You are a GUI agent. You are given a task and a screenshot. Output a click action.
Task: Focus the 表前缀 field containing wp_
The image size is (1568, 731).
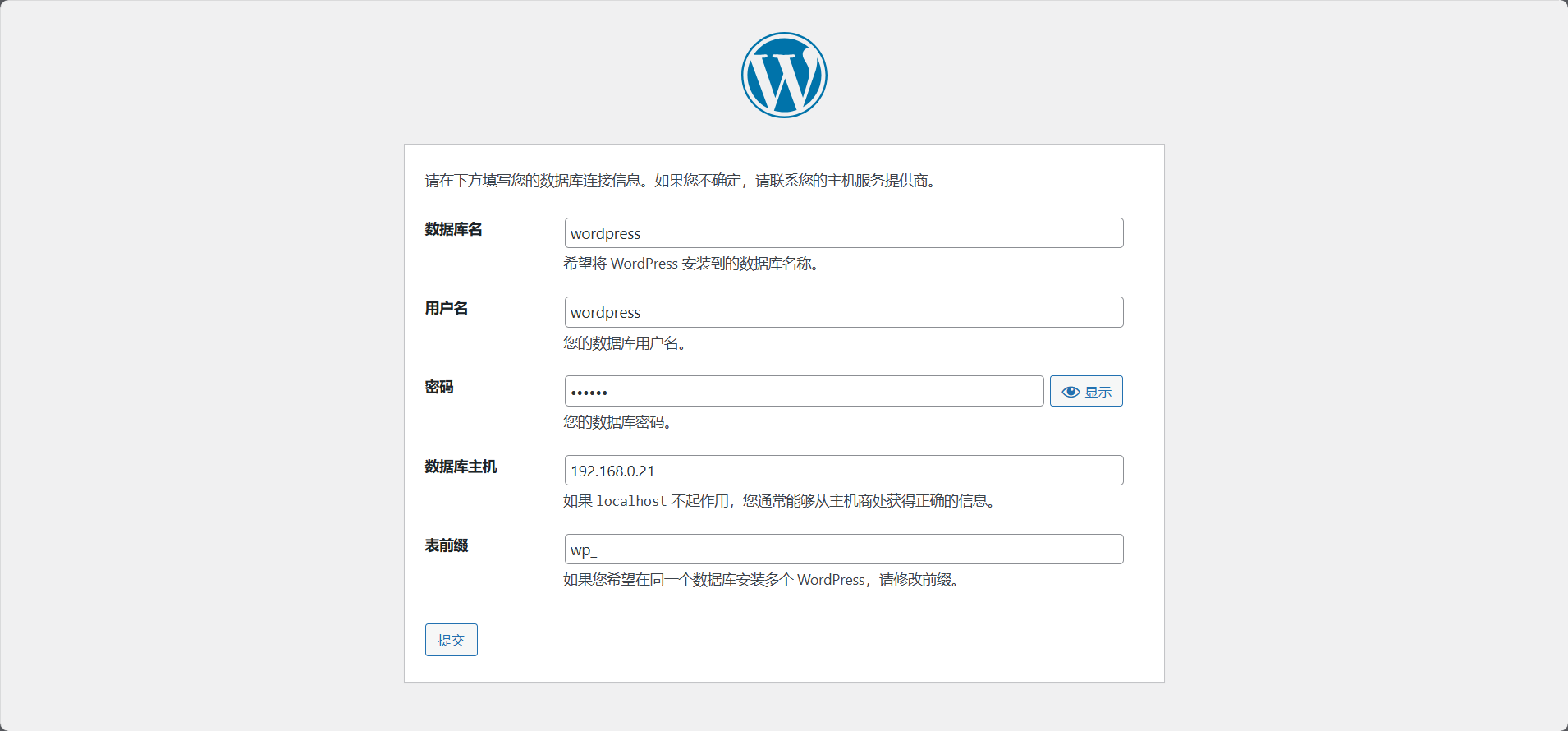(844, 549)
